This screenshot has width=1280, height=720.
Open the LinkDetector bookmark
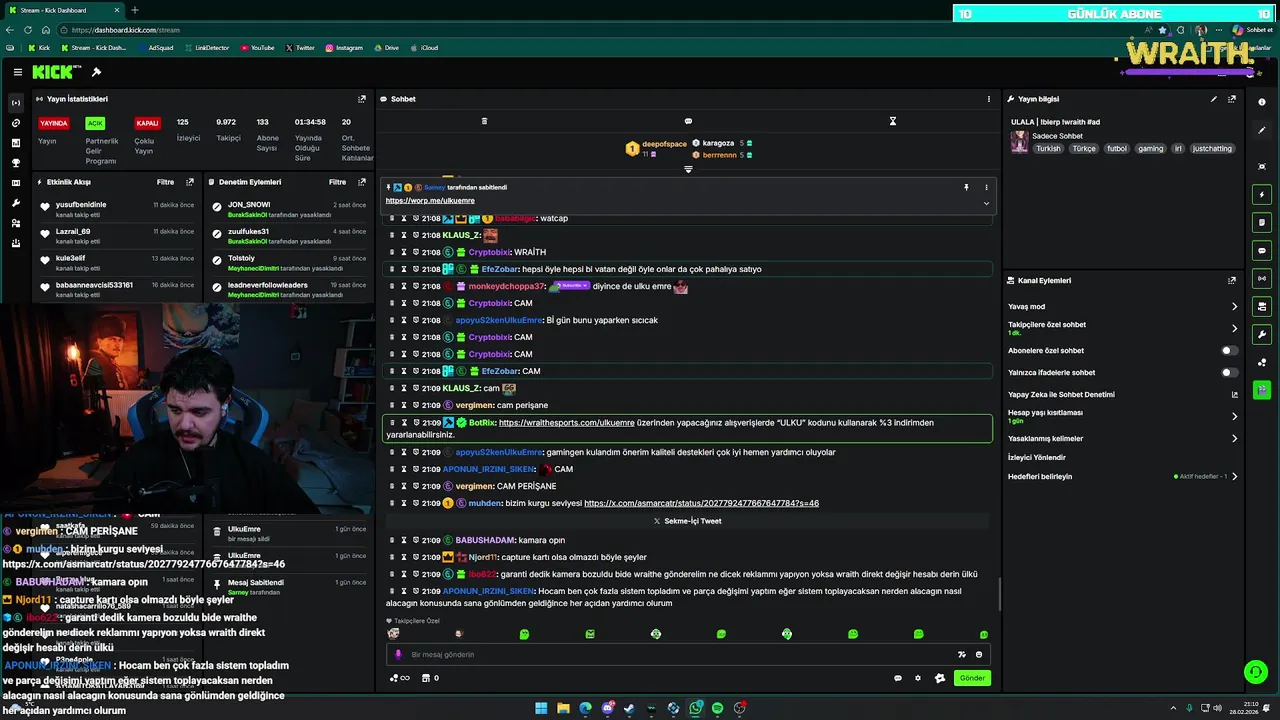coord(206,48)
